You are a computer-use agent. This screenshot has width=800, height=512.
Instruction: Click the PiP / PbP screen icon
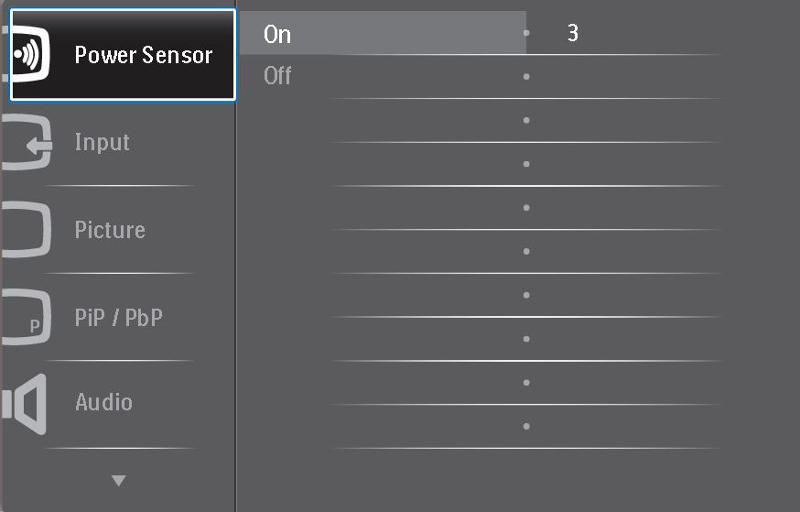point(27,317)
